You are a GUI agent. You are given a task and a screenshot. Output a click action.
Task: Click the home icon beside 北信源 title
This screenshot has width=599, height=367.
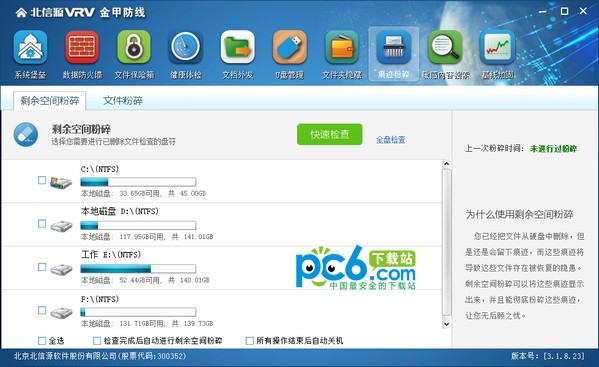click(21, 13)
